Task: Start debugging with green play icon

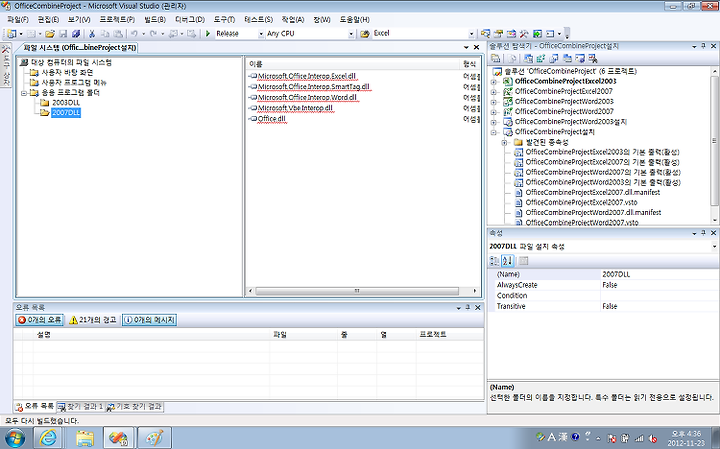Action: pos(208,34)
